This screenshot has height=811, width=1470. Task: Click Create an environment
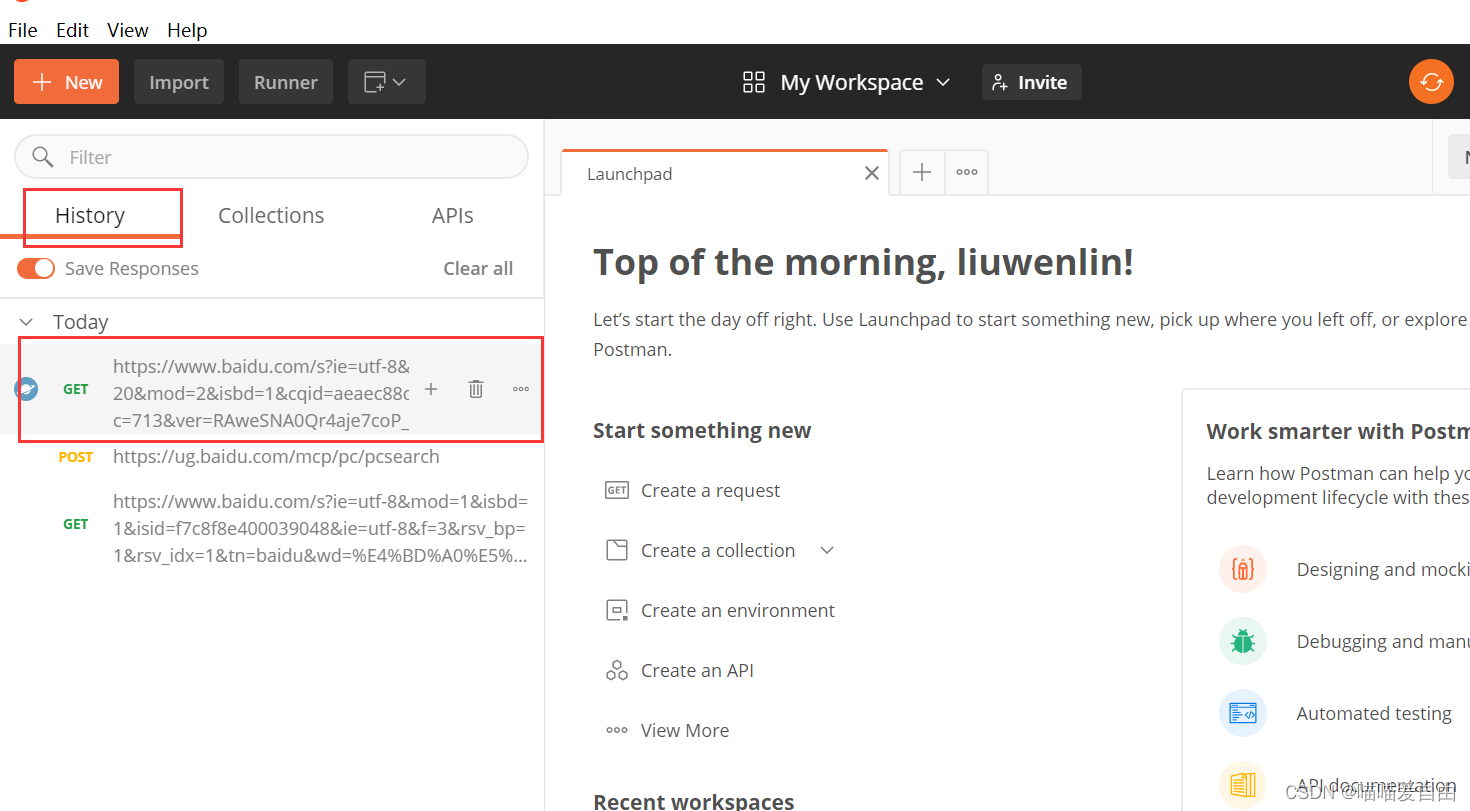pyautogui.click(x=738, y=610)
